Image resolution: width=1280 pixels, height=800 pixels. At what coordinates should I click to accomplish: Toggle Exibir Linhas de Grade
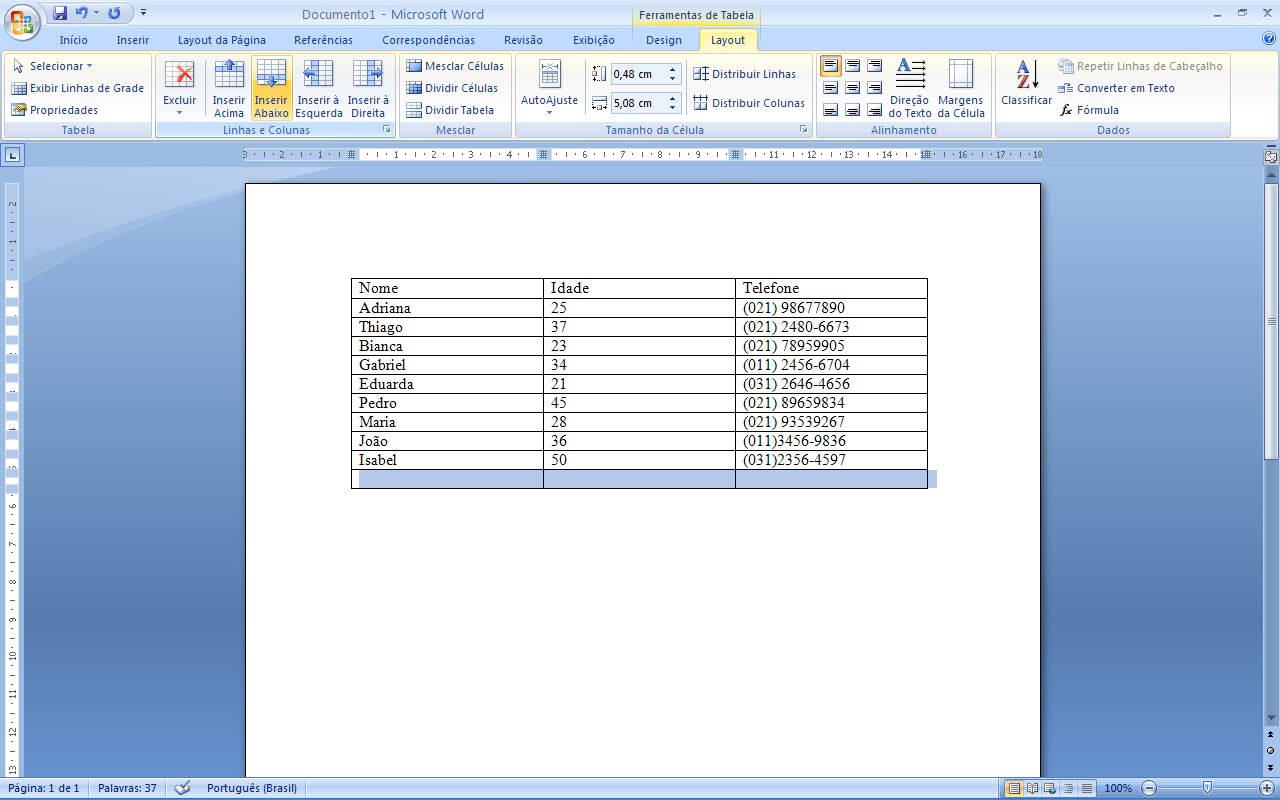tap(78, 88)
